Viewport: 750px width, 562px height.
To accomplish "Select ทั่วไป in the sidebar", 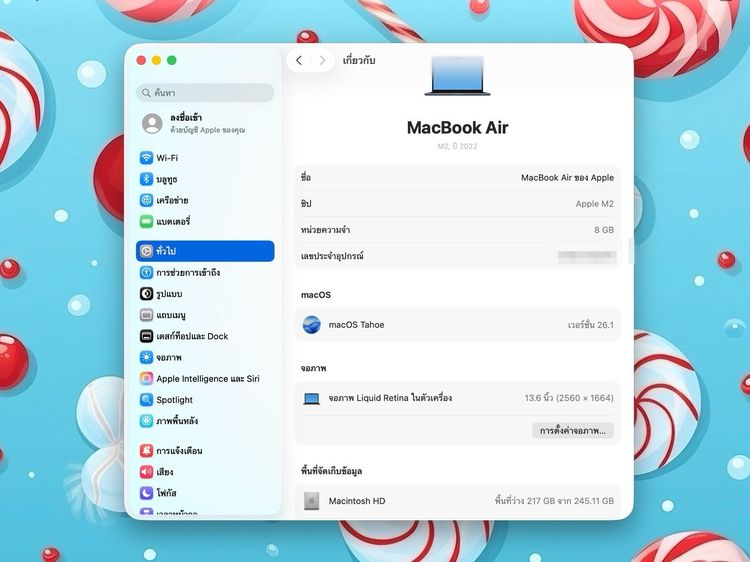I will [205, 251].
